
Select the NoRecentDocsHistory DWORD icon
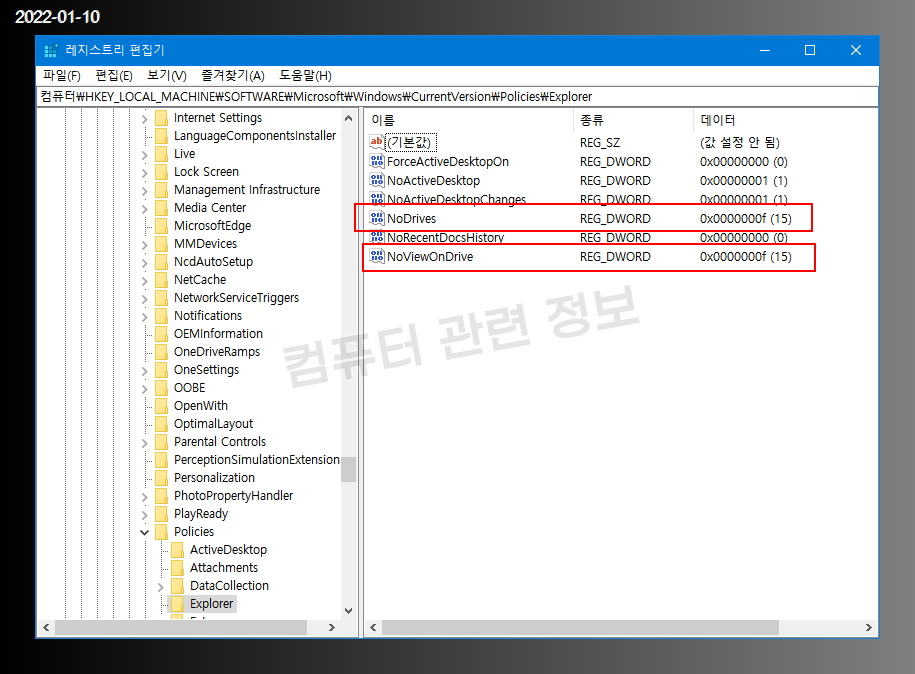tap(376, 238)
